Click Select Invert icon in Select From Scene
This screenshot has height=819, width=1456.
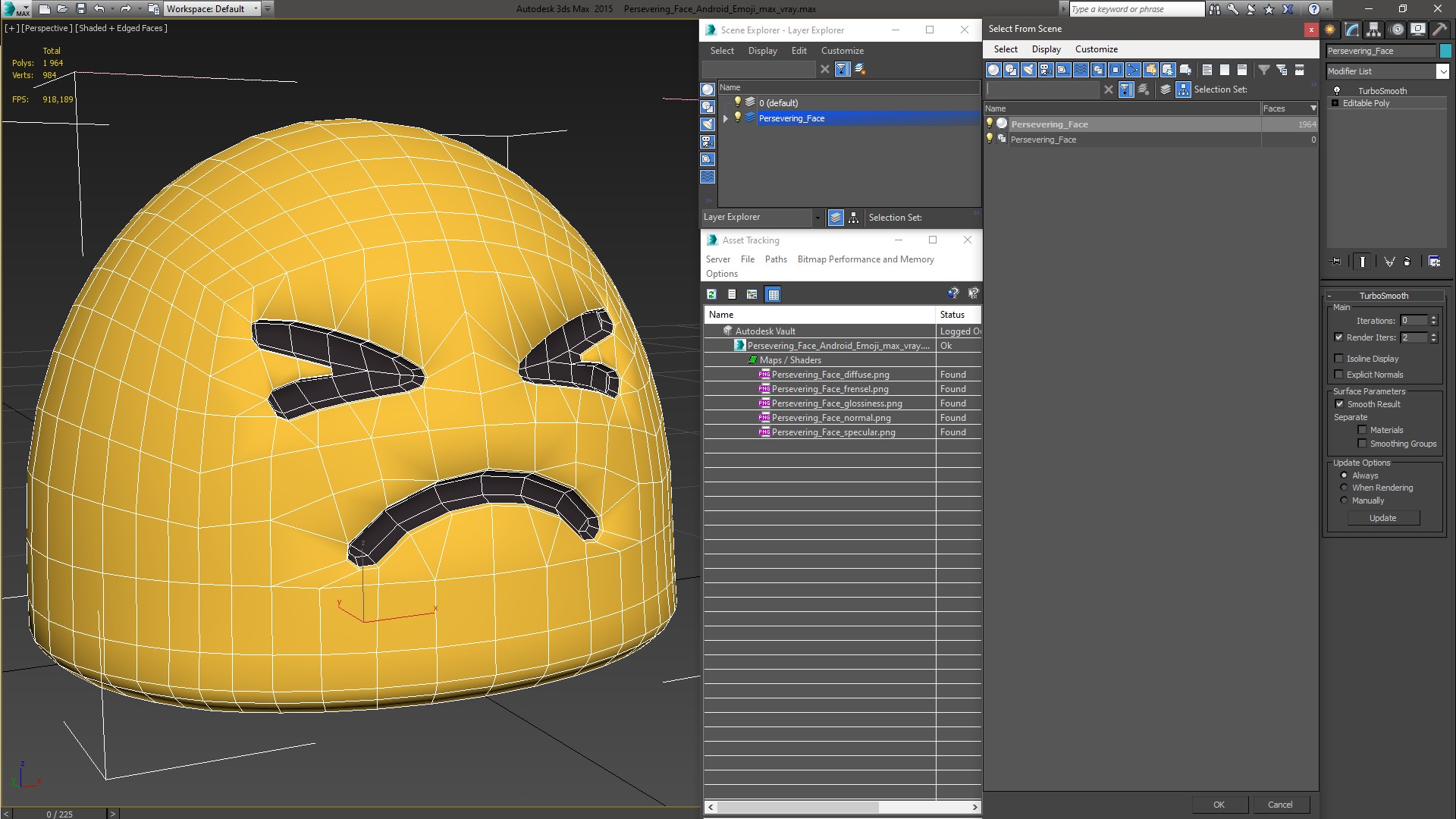click(x=1242, y=70)
